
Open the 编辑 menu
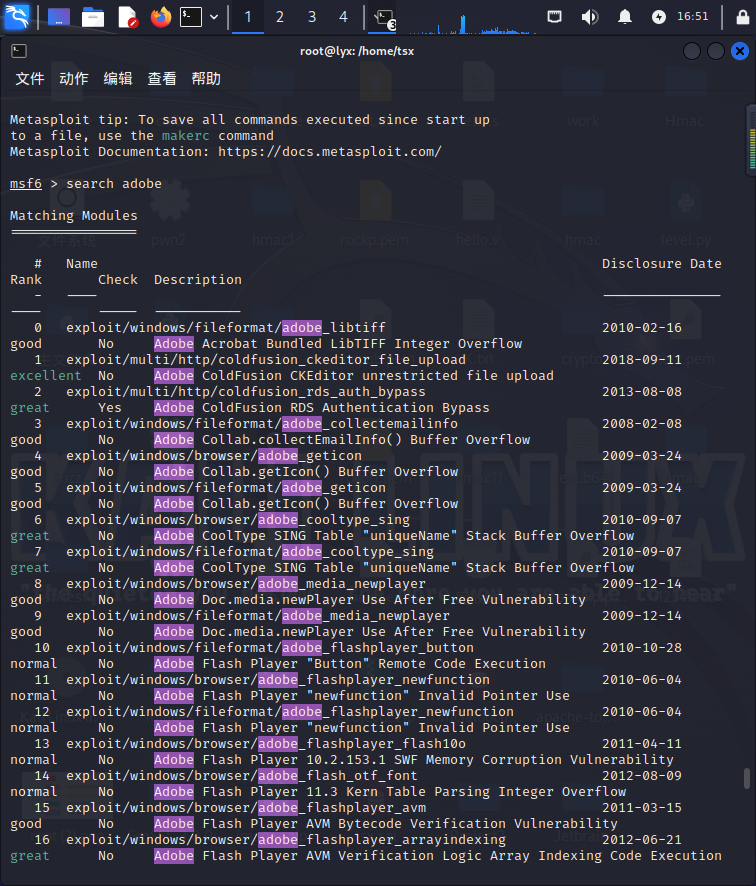[118, 79]
